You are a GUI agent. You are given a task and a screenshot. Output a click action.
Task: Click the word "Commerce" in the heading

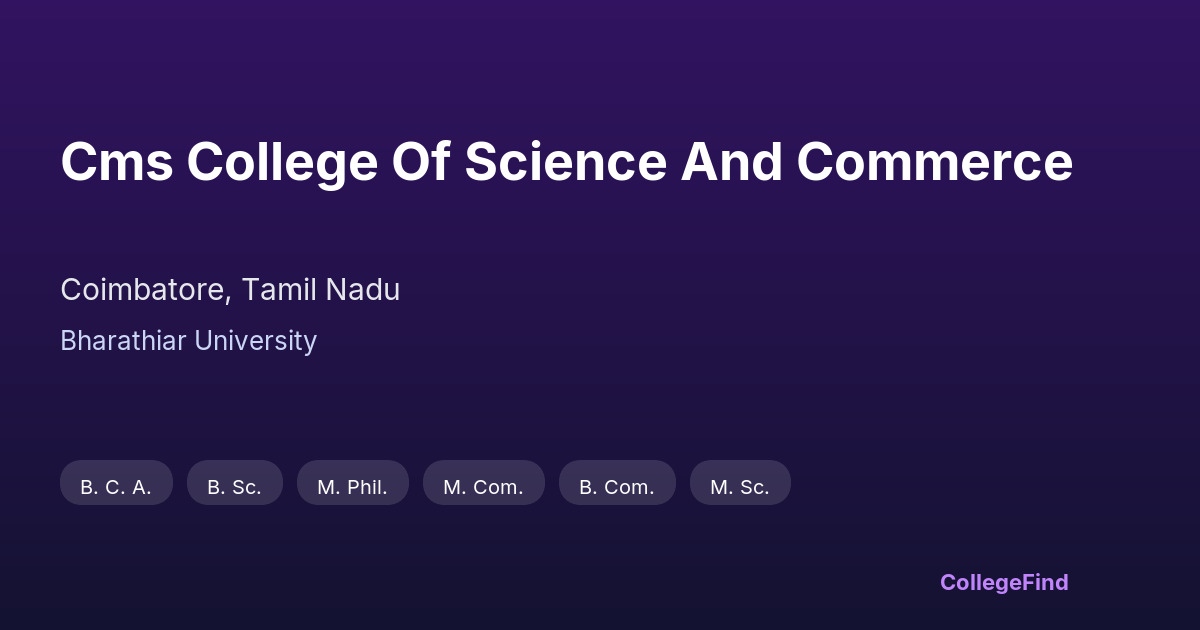pos(934,162)
